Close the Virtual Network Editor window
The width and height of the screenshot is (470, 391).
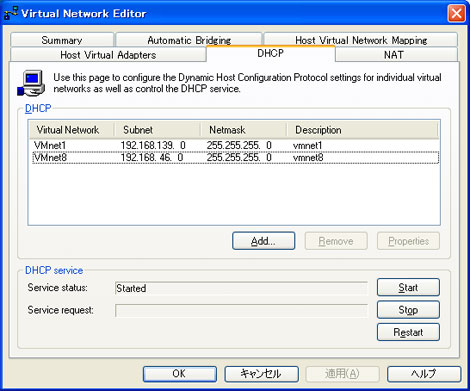pyautogui.click(x=456, y=14)
